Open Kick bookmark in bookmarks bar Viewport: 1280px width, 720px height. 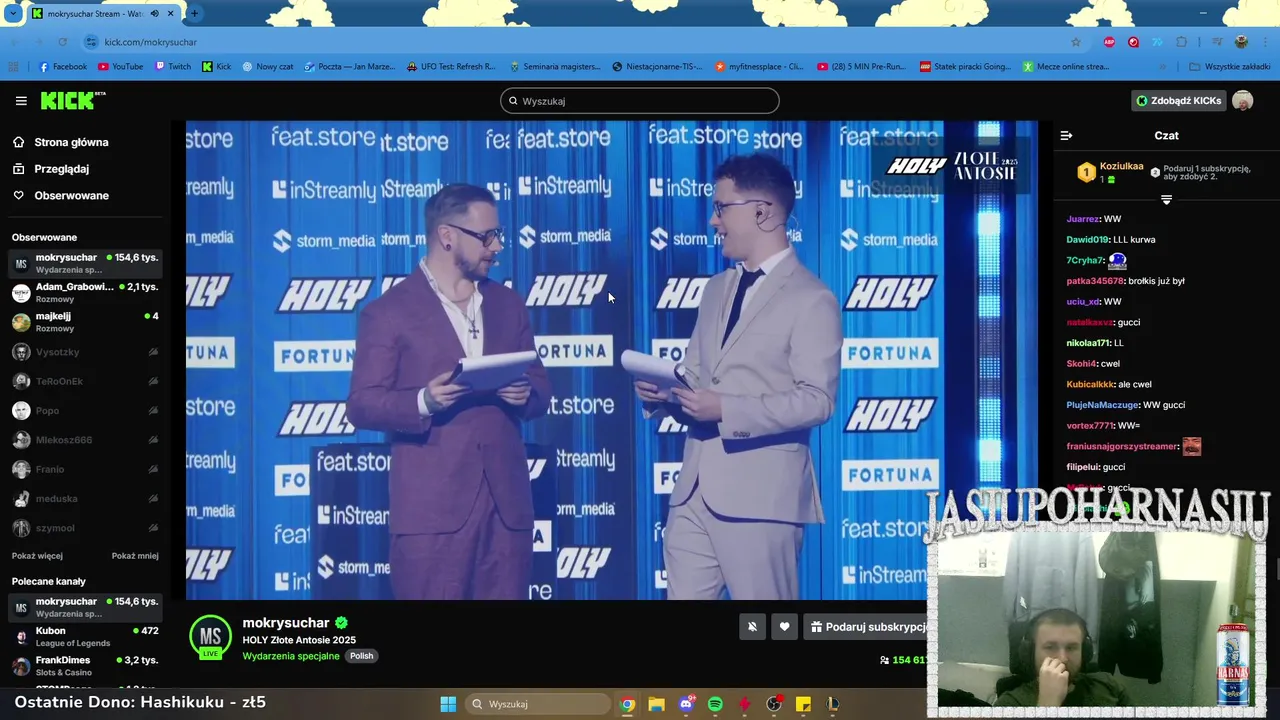click(x=217, y=67)
